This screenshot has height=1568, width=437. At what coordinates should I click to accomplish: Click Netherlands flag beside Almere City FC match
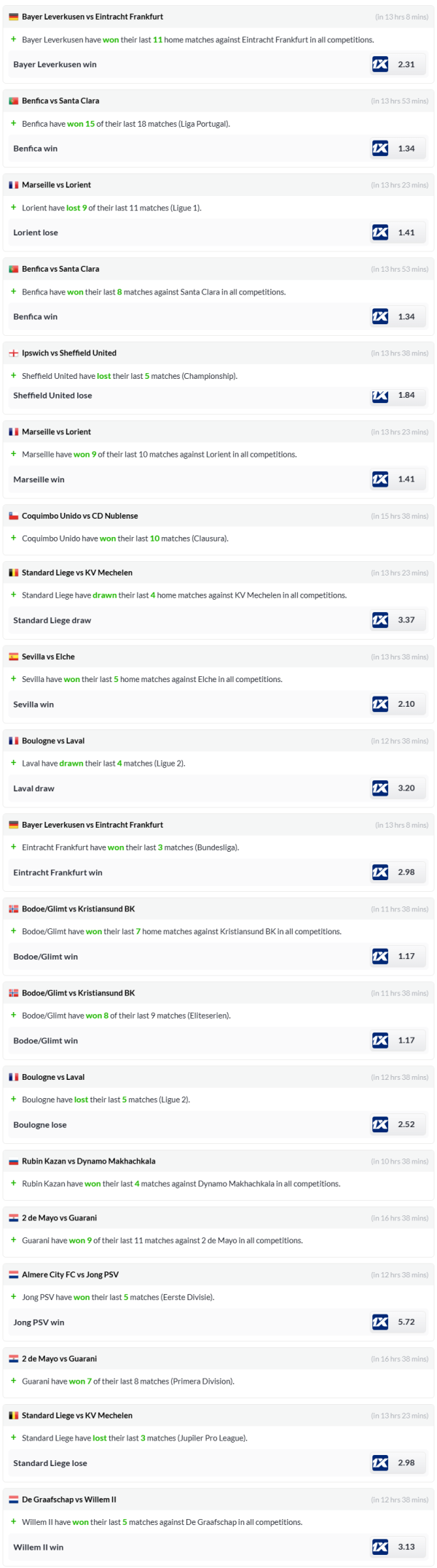pos(13,1274)
